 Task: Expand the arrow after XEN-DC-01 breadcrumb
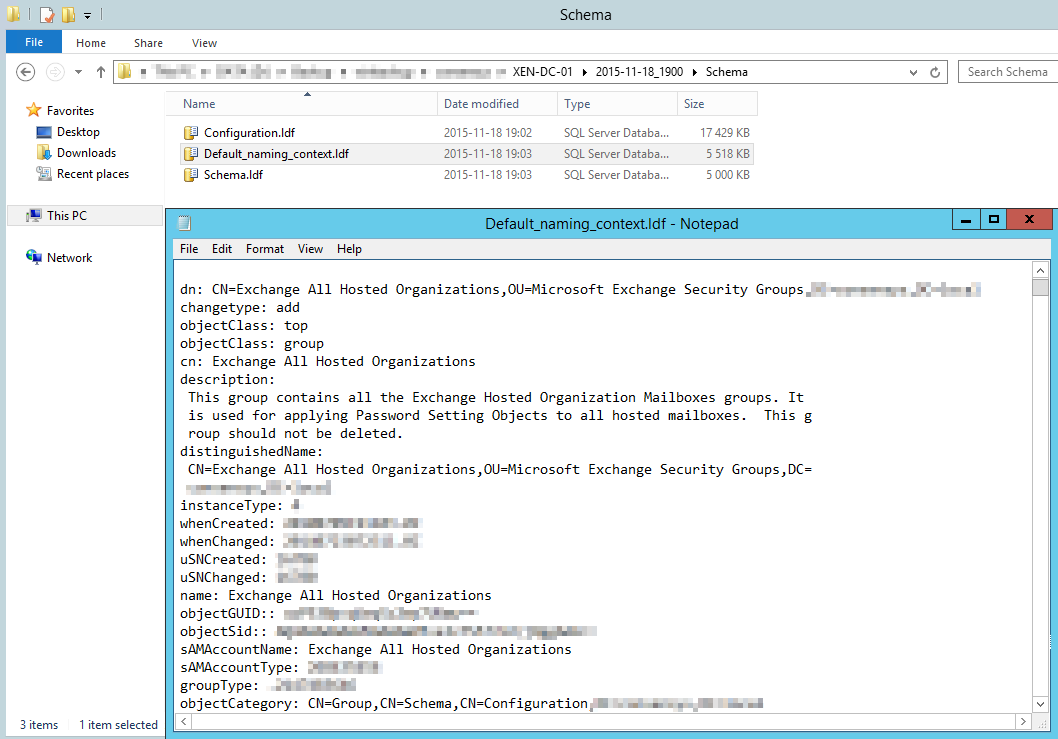584,72
